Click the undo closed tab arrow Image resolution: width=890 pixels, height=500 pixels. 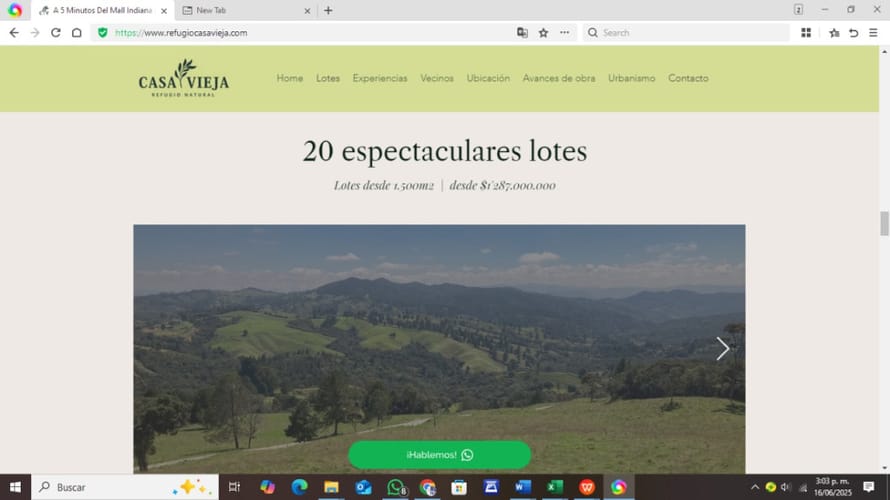[x=854, y=33]
